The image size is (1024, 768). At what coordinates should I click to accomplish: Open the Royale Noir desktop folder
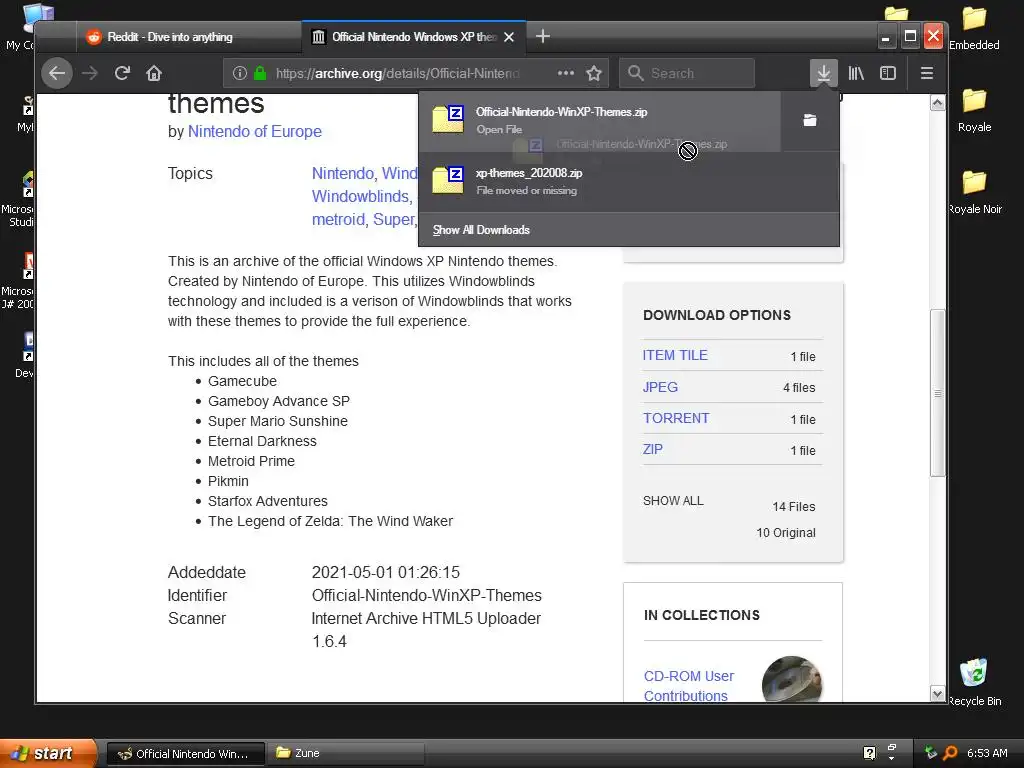click(x=974, y=193)
